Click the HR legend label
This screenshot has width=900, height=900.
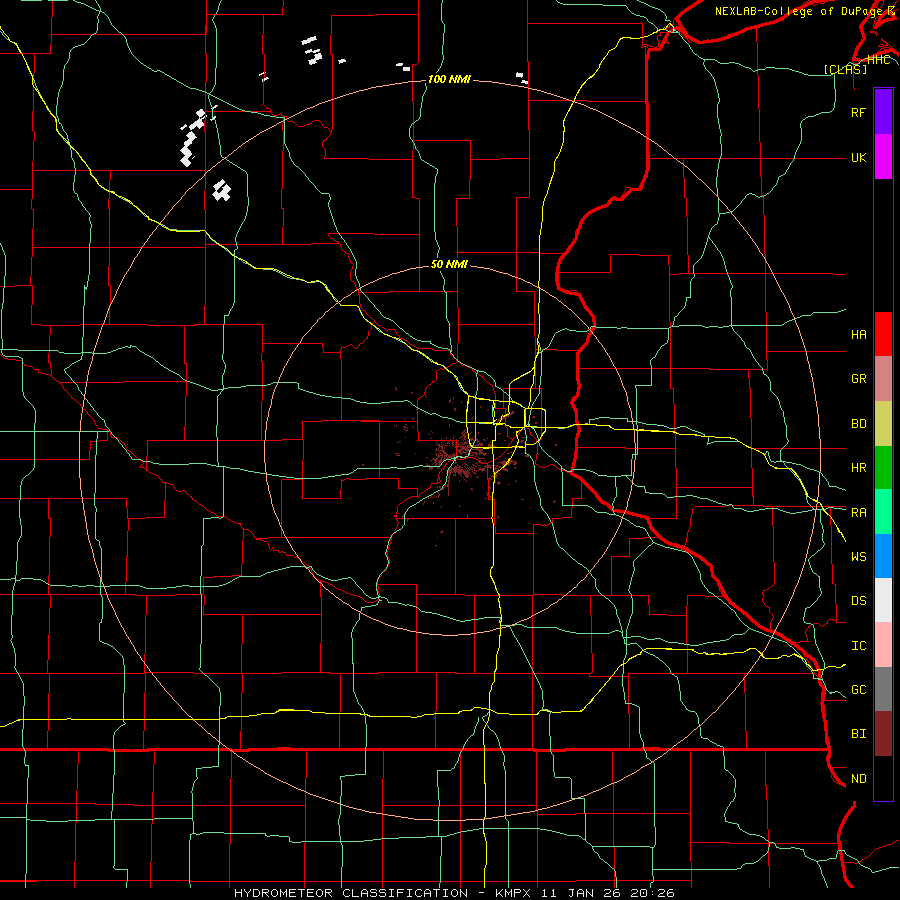[x=858, y=468]
